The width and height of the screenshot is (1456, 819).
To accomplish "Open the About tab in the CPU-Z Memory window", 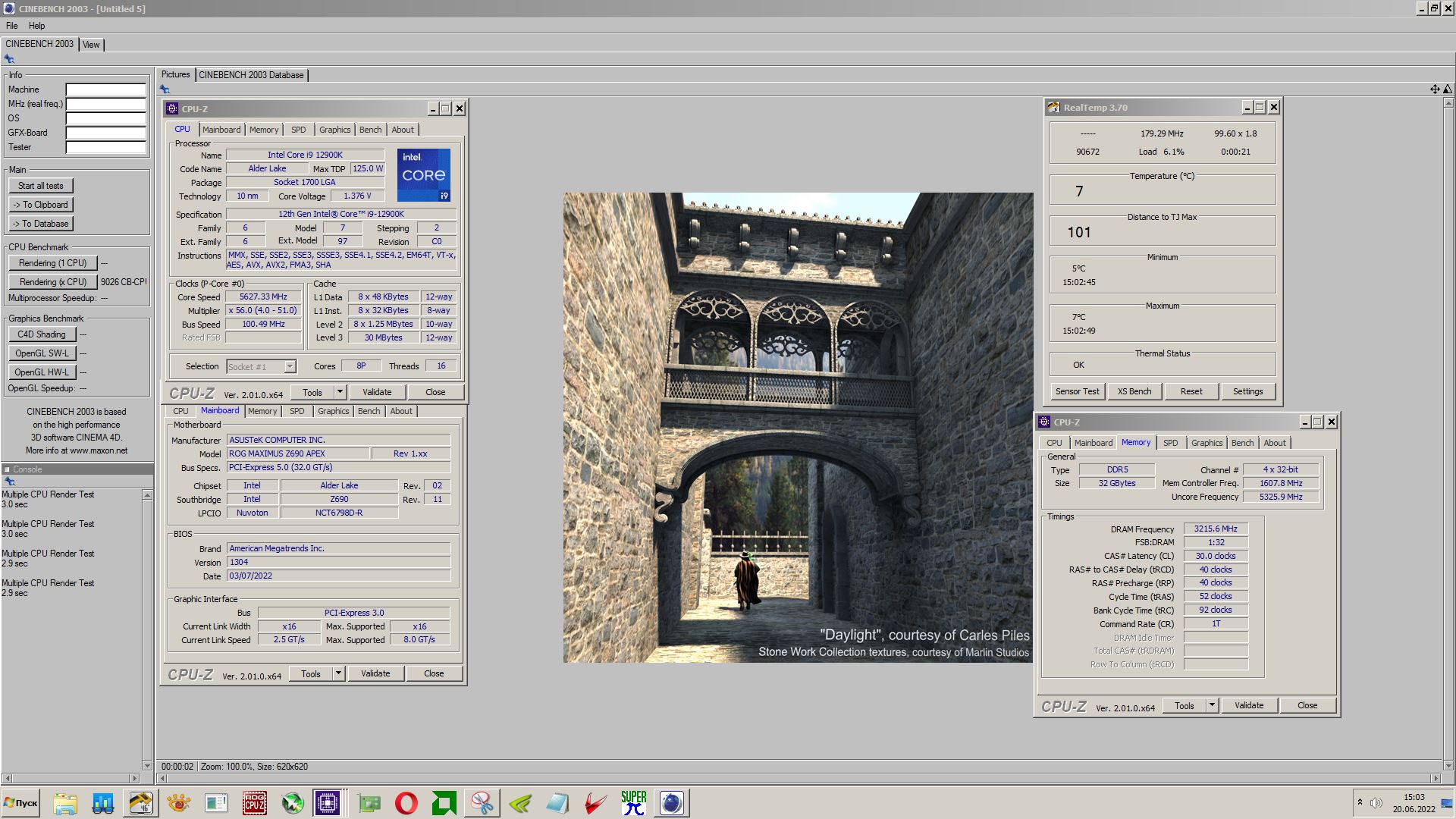I will 1275,443.
